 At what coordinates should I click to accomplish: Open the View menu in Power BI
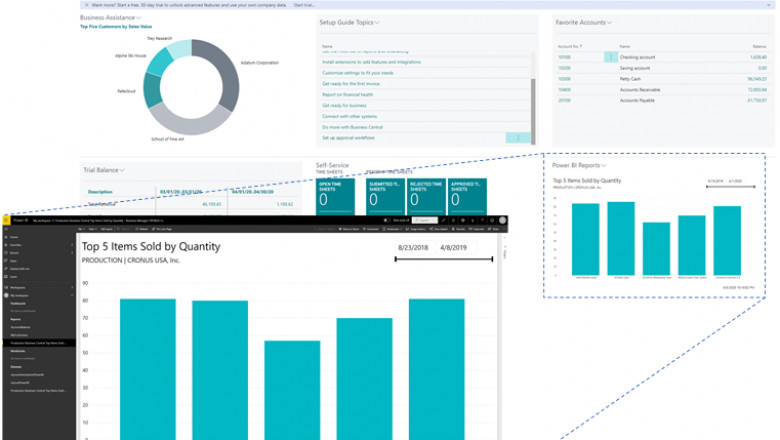tap(93, 229)
